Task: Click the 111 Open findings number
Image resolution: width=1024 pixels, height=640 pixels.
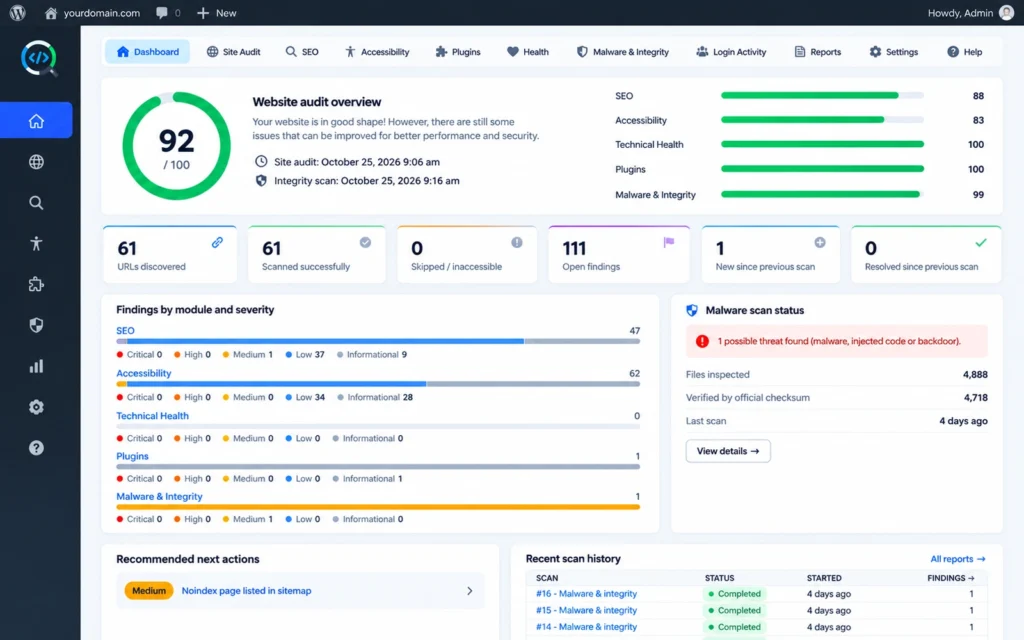Action: tap(574, 248)
